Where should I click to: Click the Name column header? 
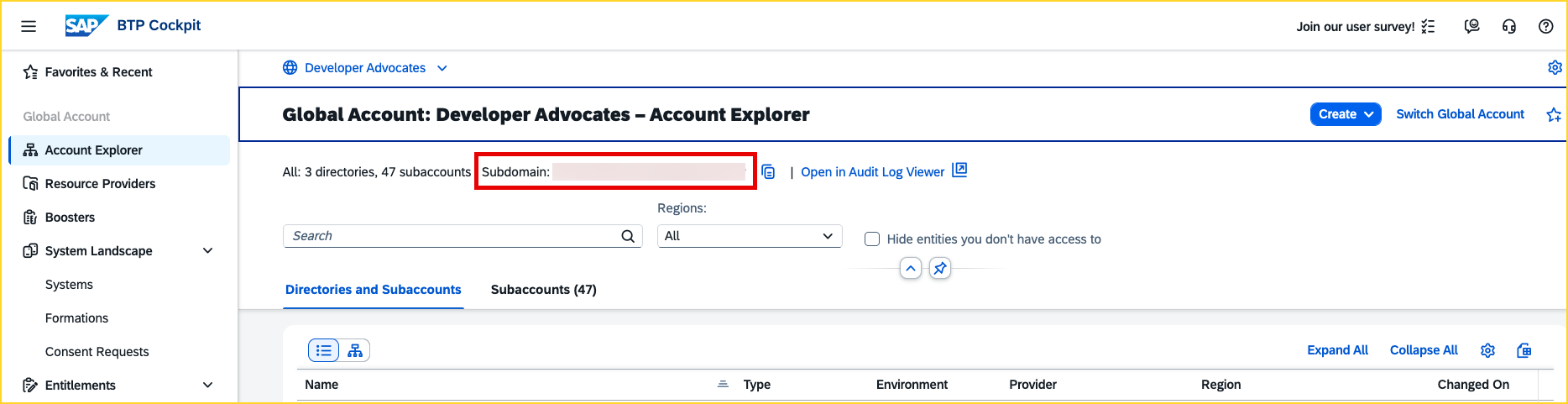tap(321, 385)
